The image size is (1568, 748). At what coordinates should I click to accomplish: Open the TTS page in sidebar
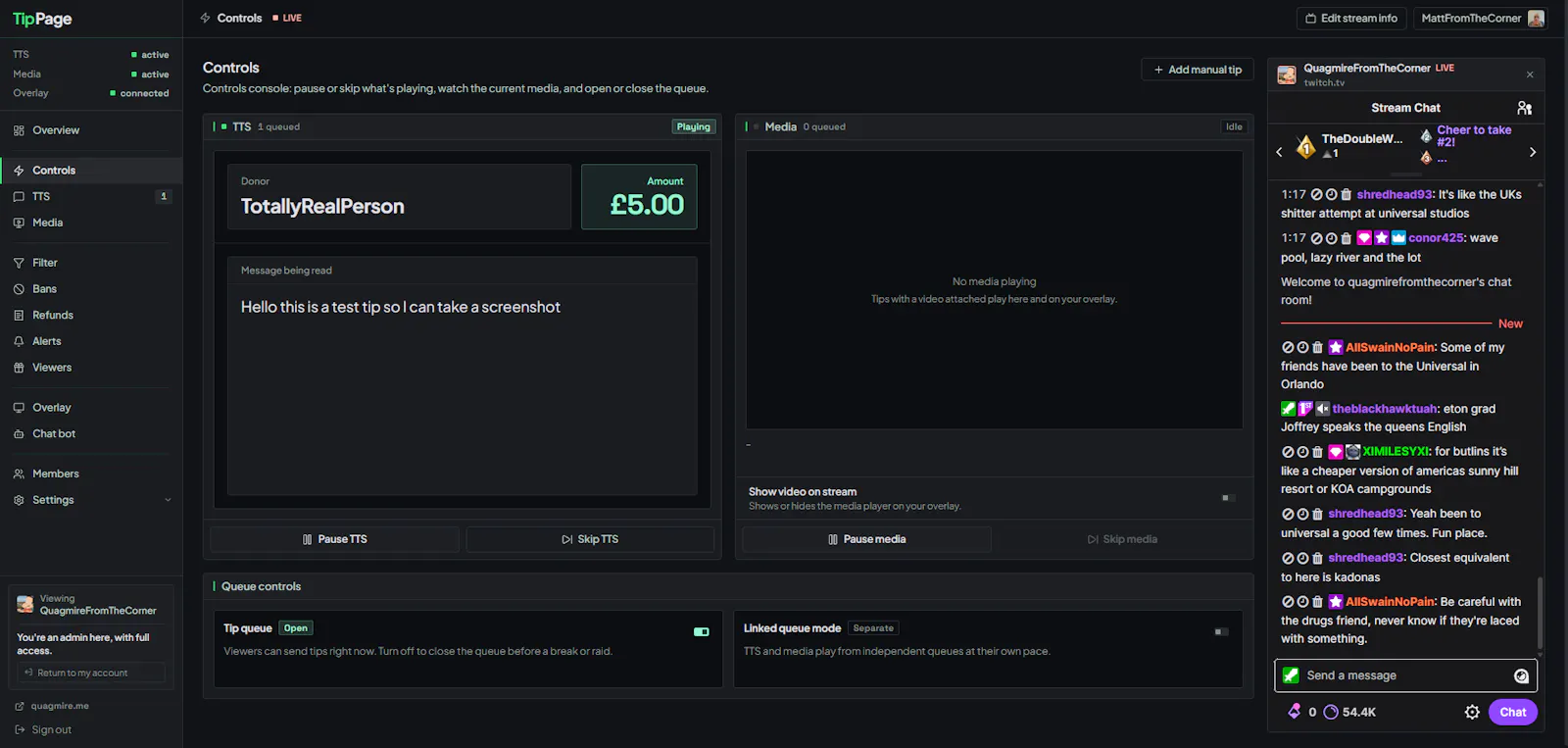pos(91,197)
